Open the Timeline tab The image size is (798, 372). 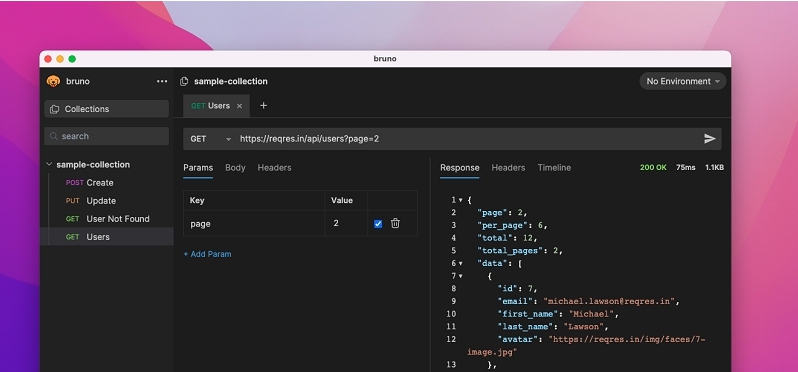554,167
